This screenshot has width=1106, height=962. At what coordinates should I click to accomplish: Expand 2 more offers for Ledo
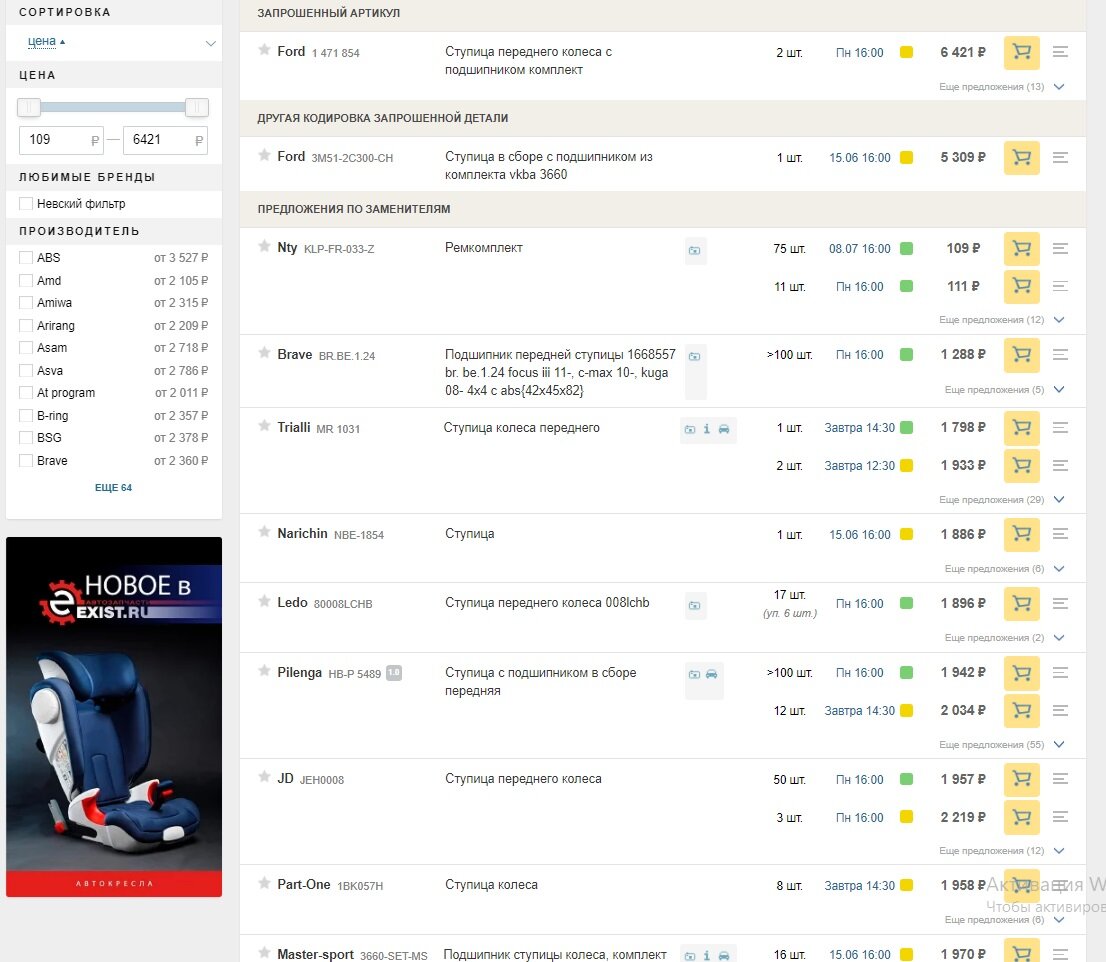click(x=1004, y=638)
